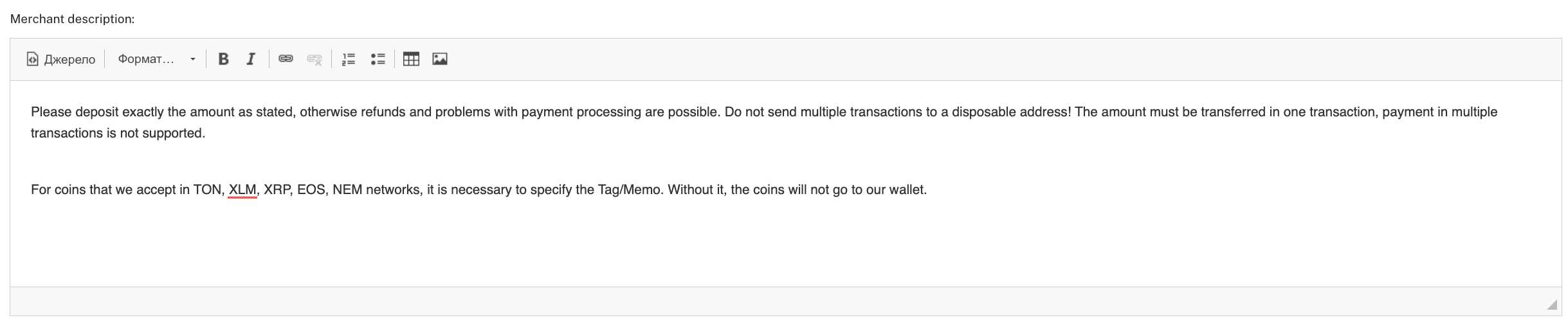Insert a hyperlink with the link icon

pyautogui.click(x=286, y=59)
